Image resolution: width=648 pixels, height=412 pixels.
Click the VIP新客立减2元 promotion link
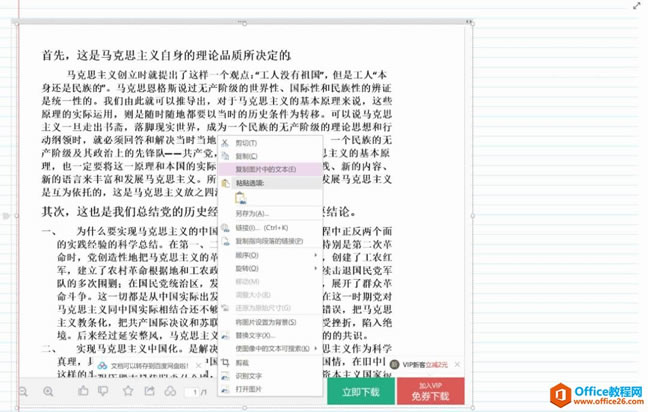coord(425,364)
